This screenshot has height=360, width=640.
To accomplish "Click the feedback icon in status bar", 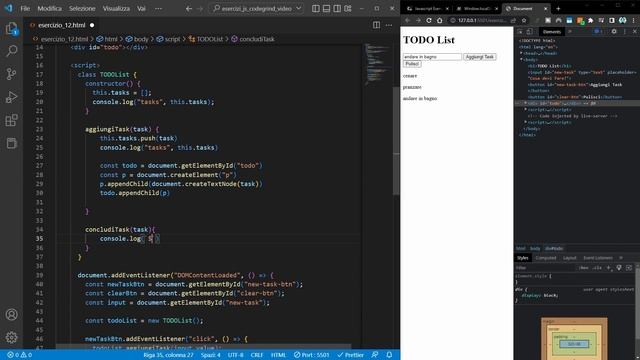I will (375, 355).
